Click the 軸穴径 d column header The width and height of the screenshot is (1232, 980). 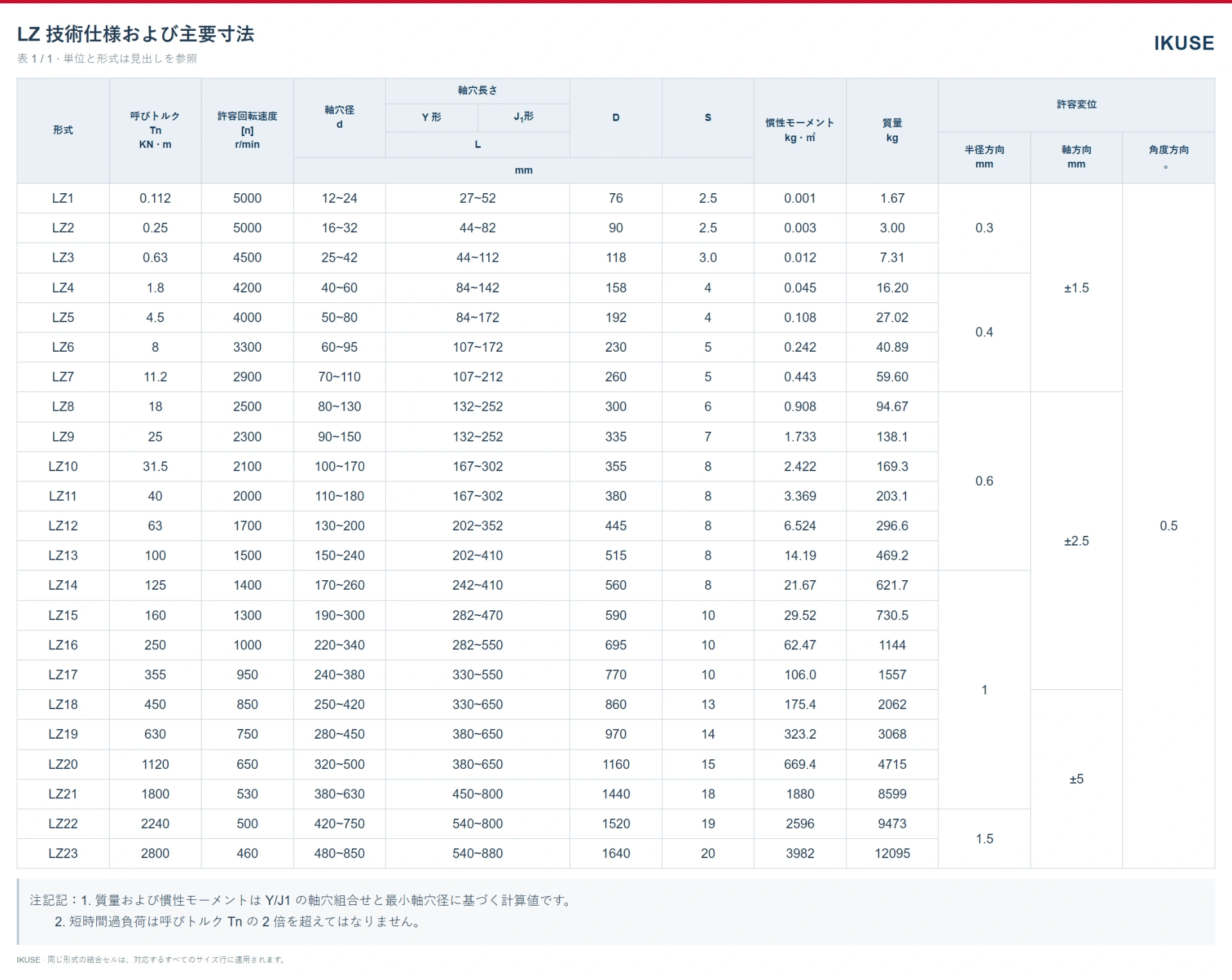[339, 117]
